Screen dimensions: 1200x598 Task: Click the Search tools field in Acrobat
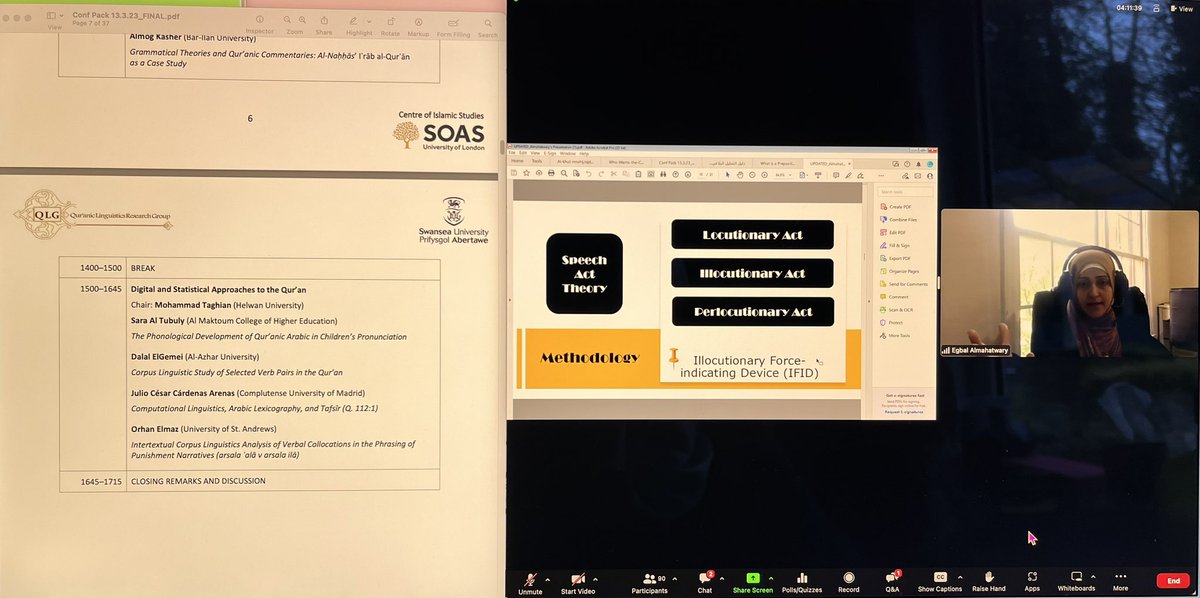click(905, 190)
